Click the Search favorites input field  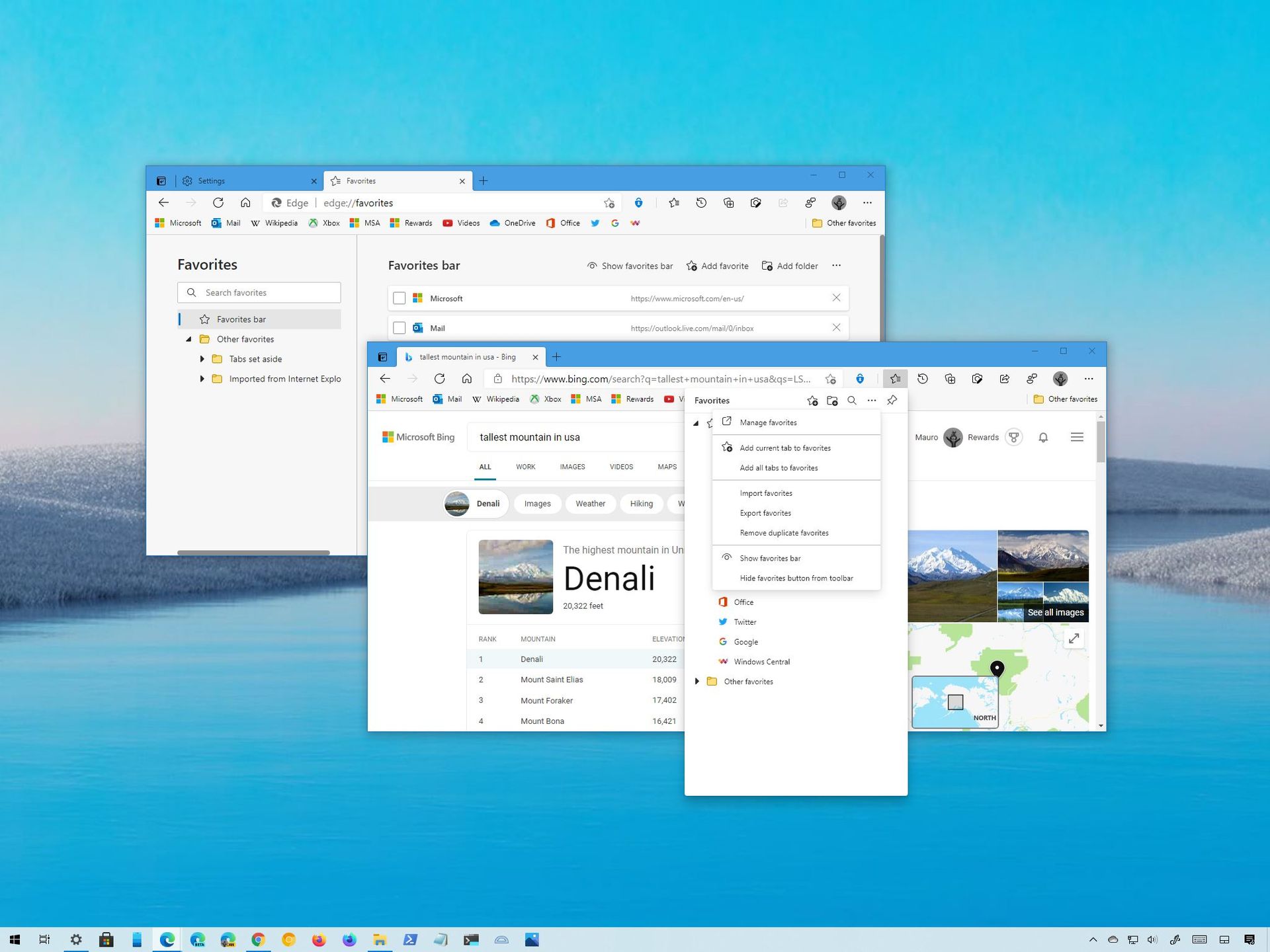259,292
